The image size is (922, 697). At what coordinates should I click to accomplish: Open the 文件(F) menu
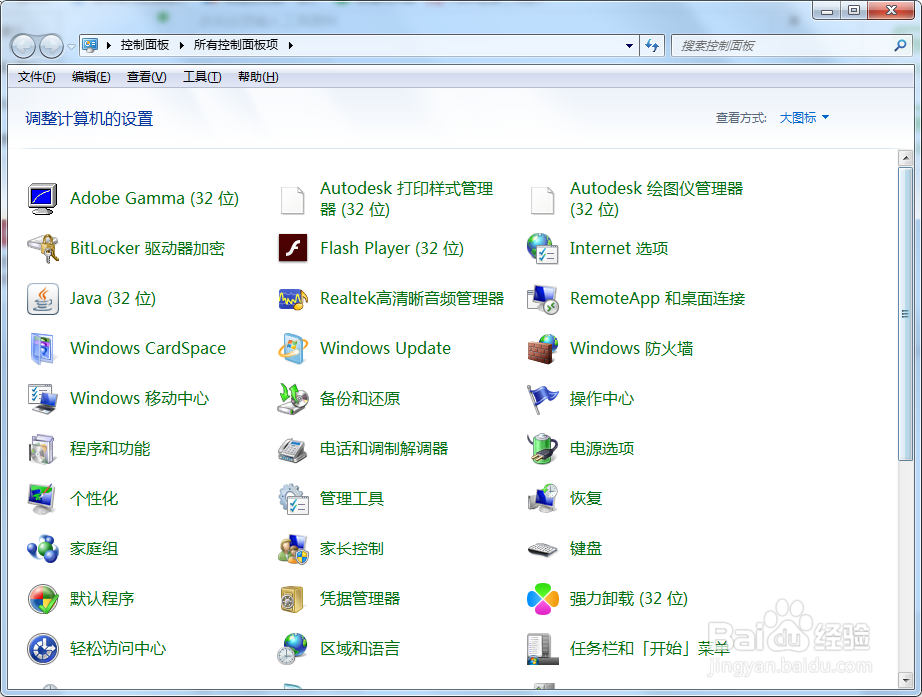point(36,77)
